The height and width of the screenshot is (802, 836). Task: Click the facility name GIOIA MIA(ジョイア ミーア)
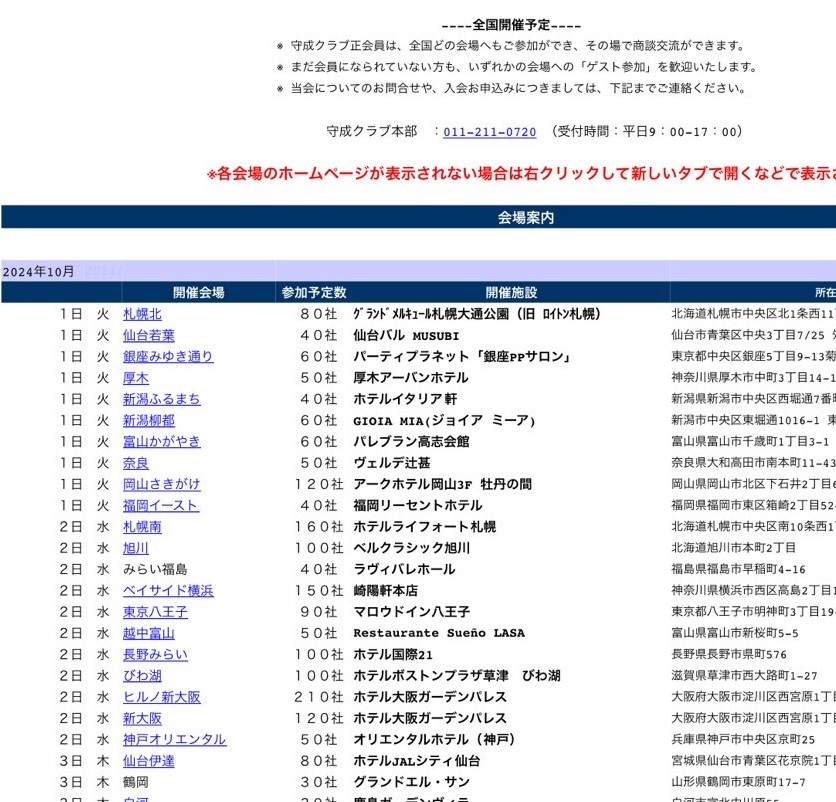(444, 421)
